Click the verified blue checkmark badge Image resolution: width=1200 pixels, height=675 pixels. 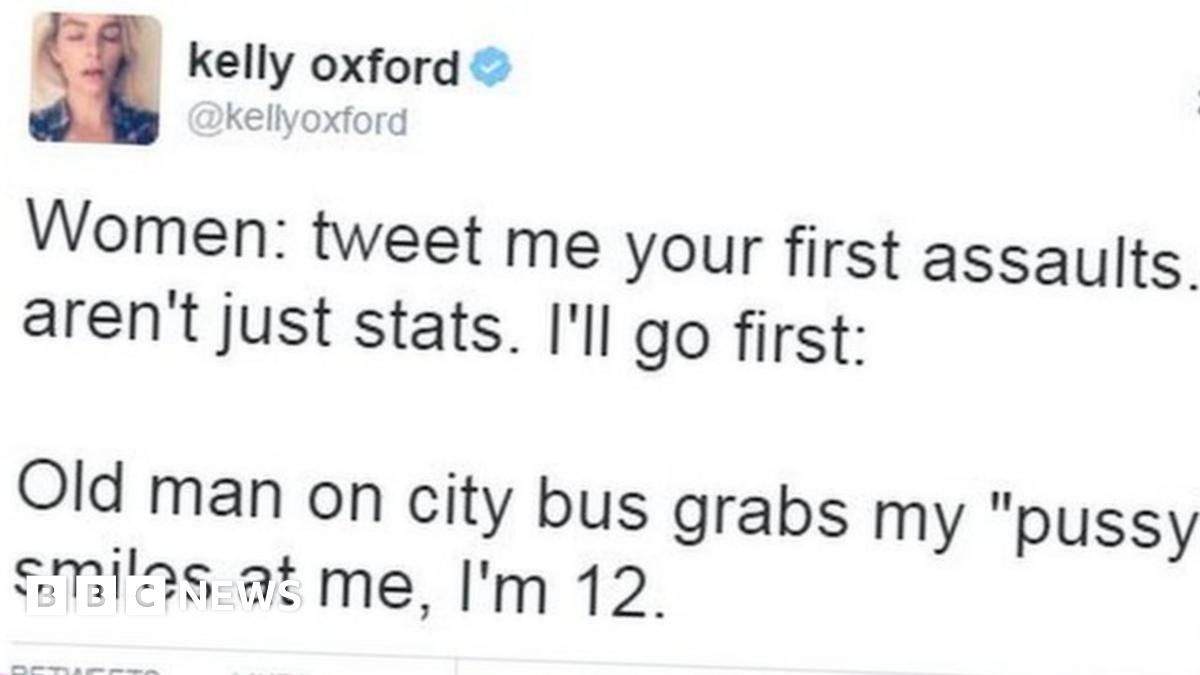click(x=491, y=68)
